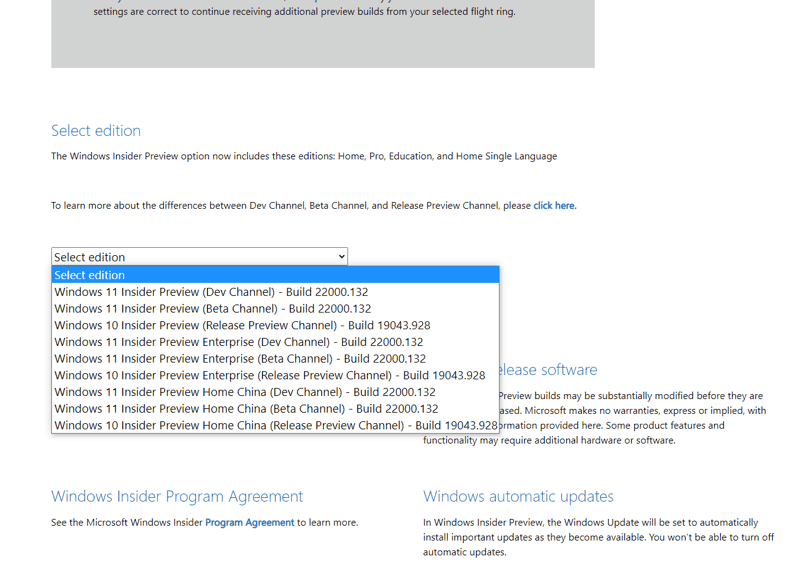The width and height of the screenshot is (800, 564).
Task: Pick Windows 10 Insider Preview (Release Preview Channel) 19043.928
Action: [275, 325]
